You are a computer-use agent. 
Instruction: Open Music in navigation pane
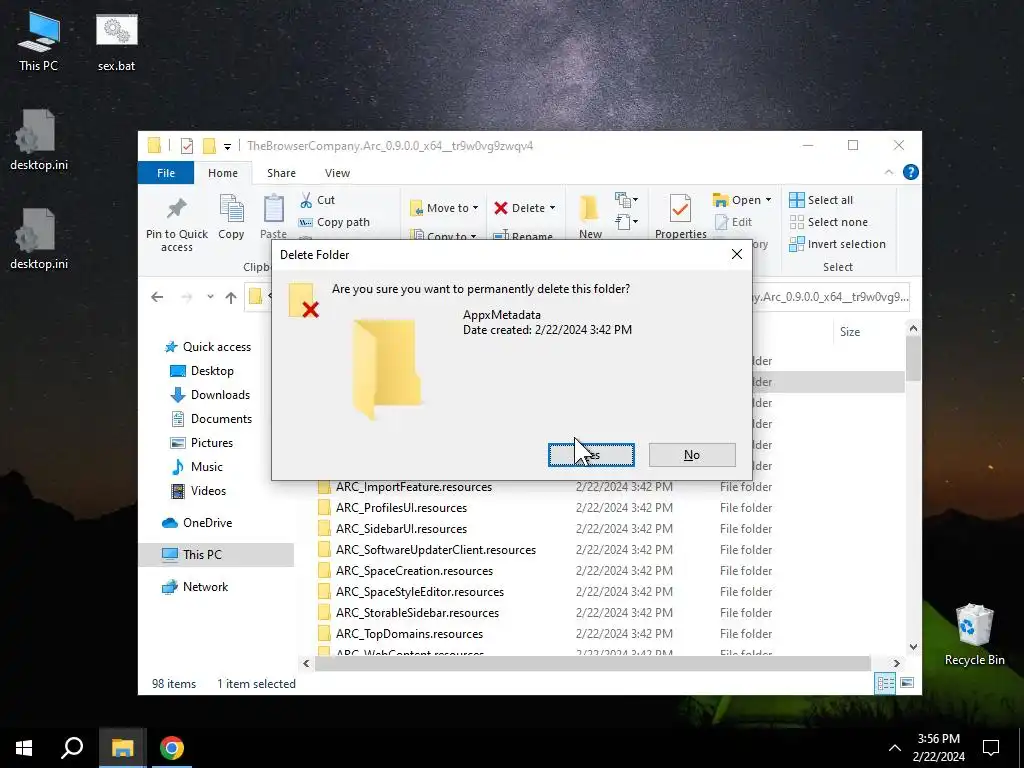pyautogui.click(x=197, y=467)
